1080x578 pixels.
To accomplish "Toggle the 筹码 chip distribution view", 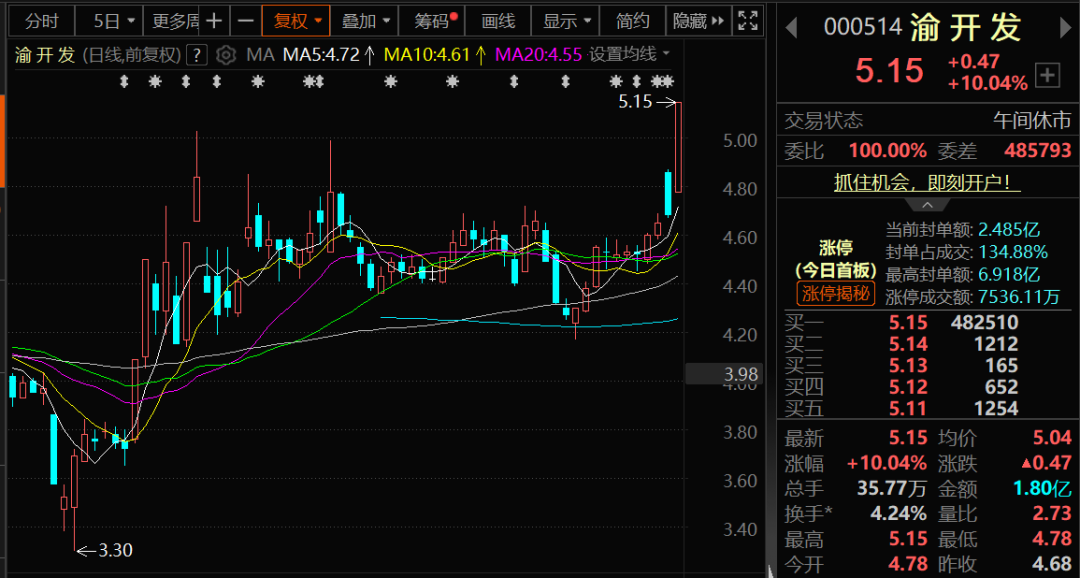I will tap(435, 20).
